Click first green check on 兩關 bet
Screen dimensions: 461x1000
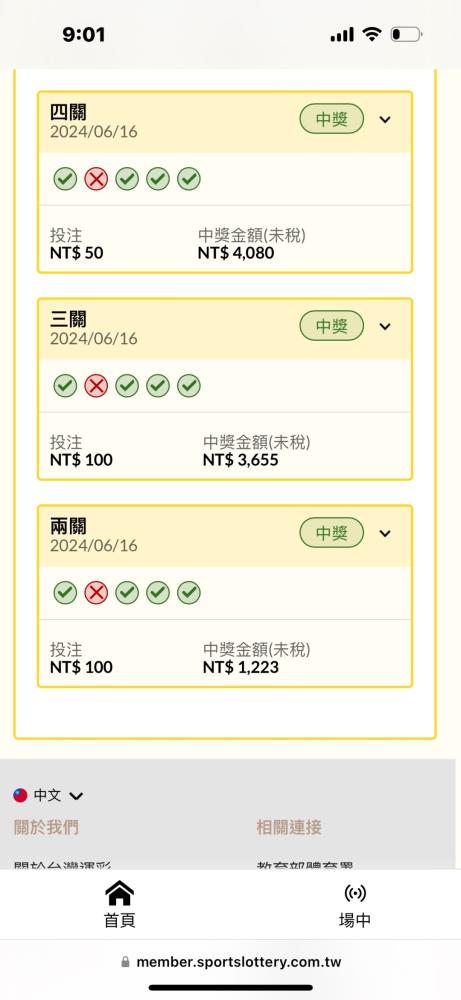[65, 593]
